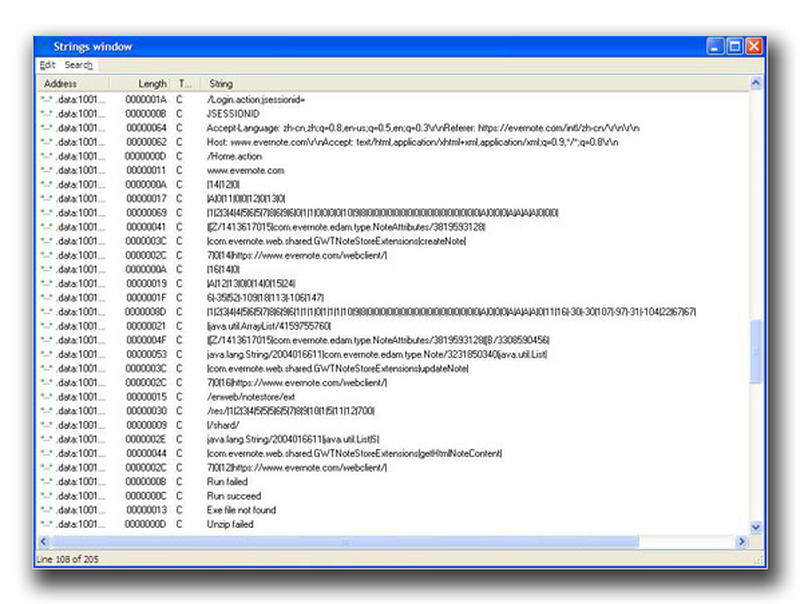Click the vertical scrollbar down arrow
The height and width of the screenshot is (604, 800).
(x=755, y=527)
